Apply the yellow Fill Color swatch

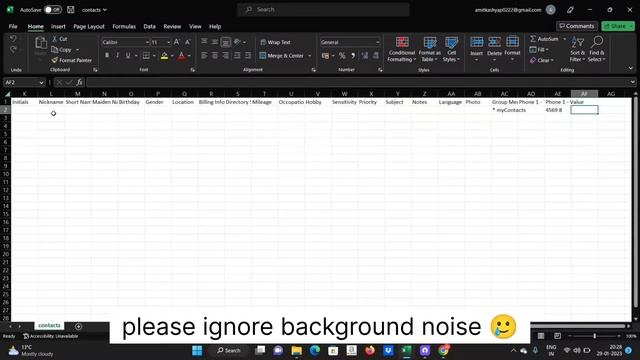(164, 56)
